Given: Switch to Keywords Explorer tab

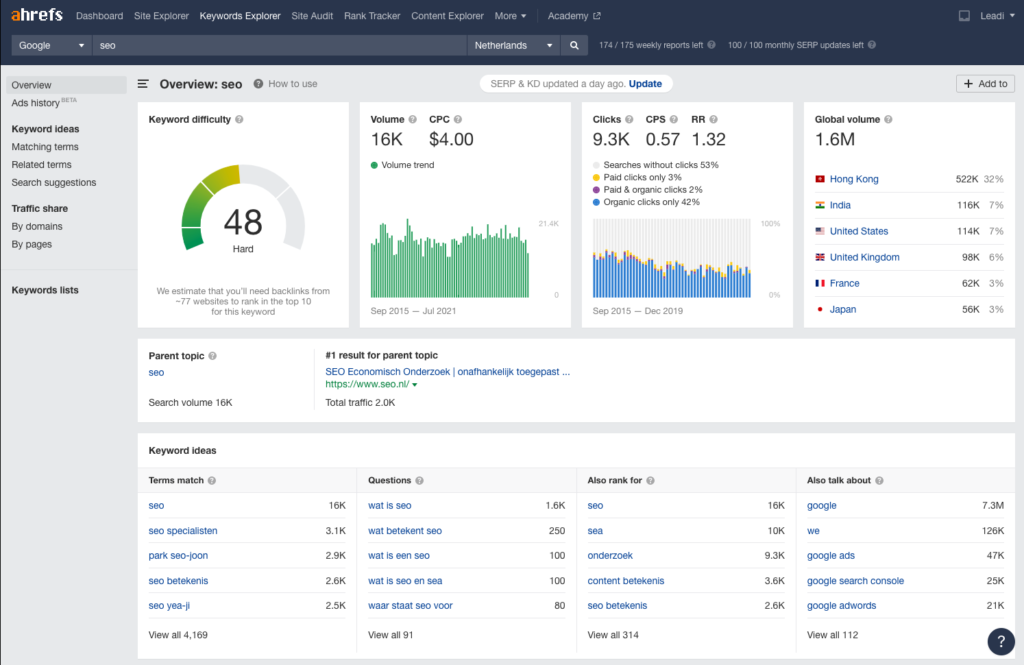Looking at the screenshot, I should tap(240, 16).
